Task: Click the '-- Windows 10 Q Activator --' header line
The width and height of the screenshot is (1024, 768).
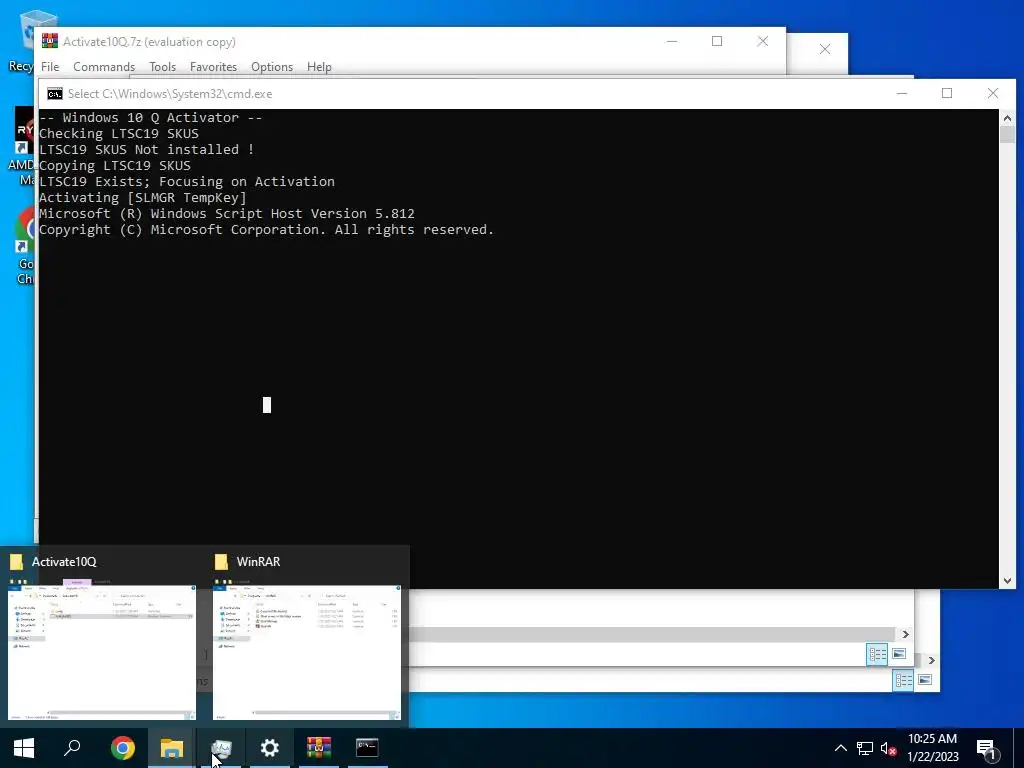Action: click(x=150, y=118)
